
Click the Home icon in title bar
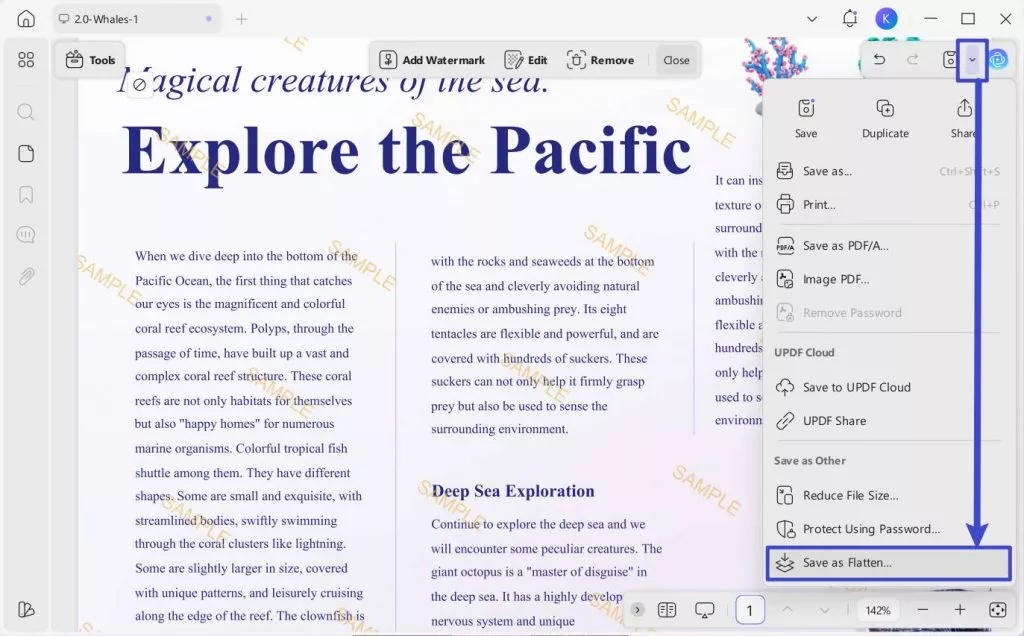click(x=26, y=19)
